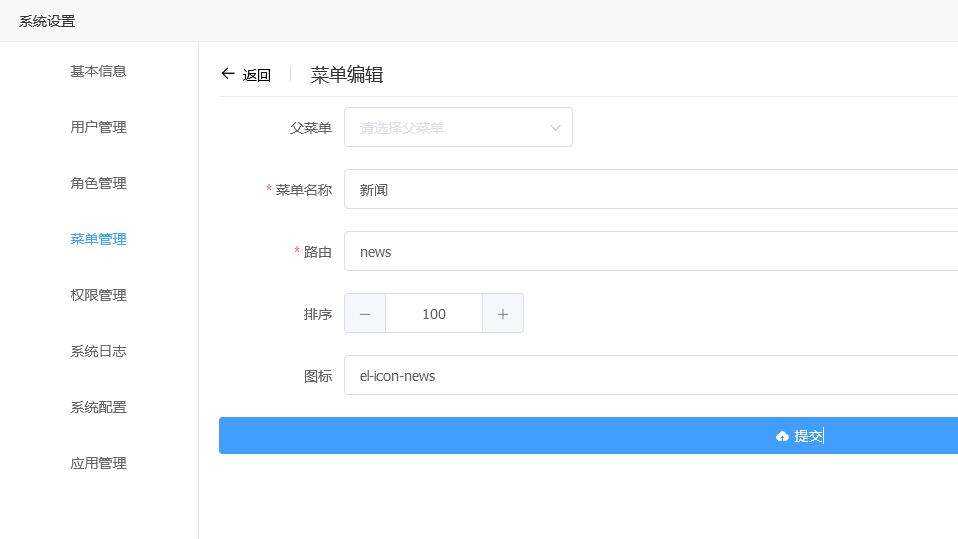Click the 菜单名称 field label
This screenshot has height=539, width=958.
(x=304, y=190)
